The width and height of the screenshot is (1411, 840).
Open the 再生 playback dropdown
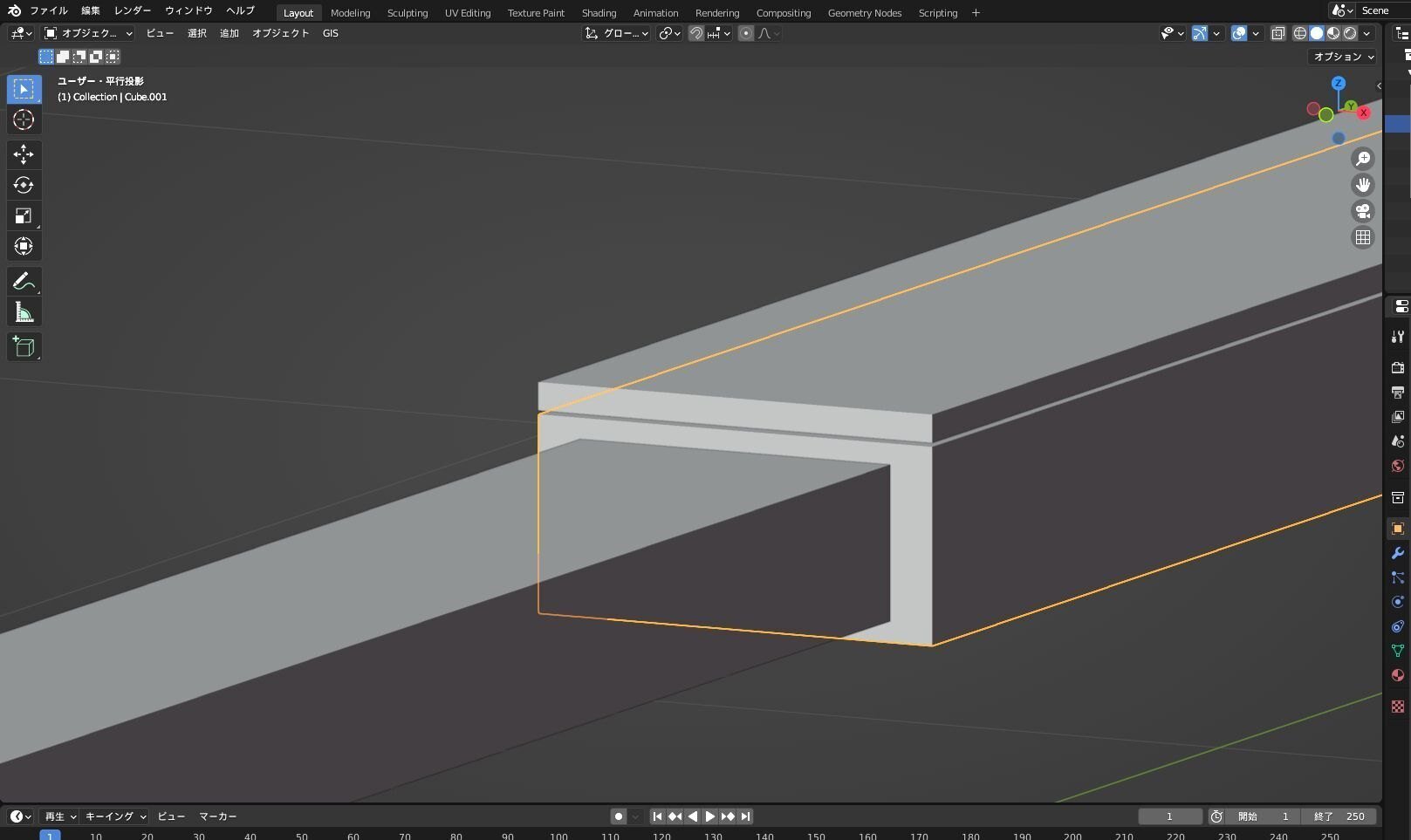pyautogui.click(x=60, y=816)
